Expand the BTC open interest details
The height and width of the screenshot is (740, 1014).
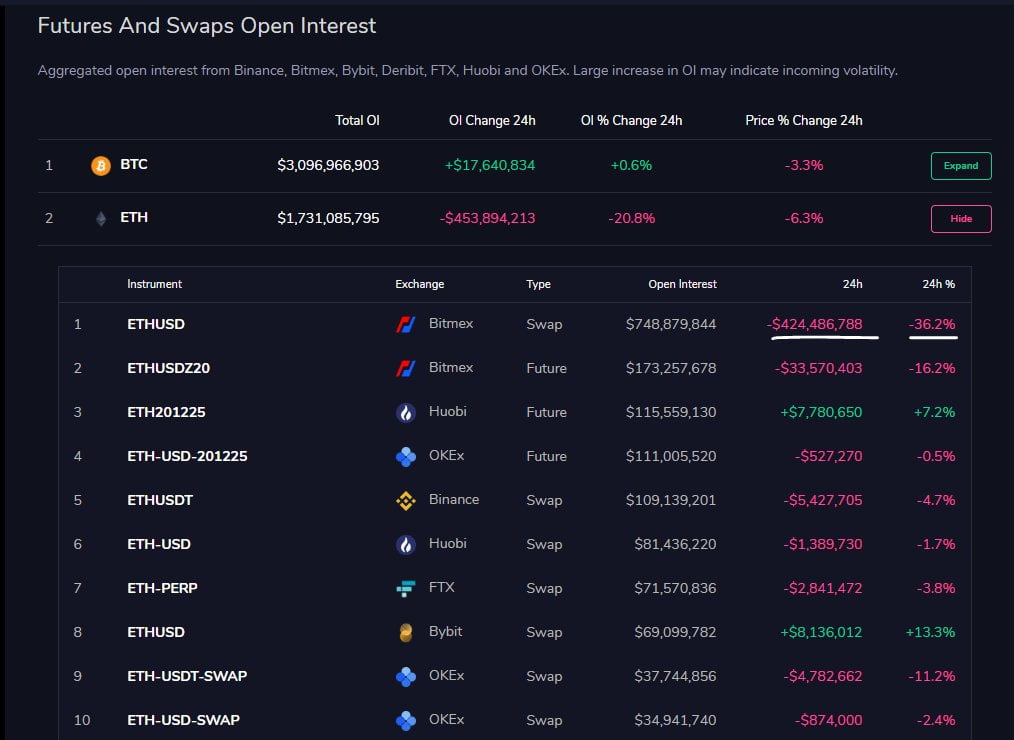[x=960, y=165]
